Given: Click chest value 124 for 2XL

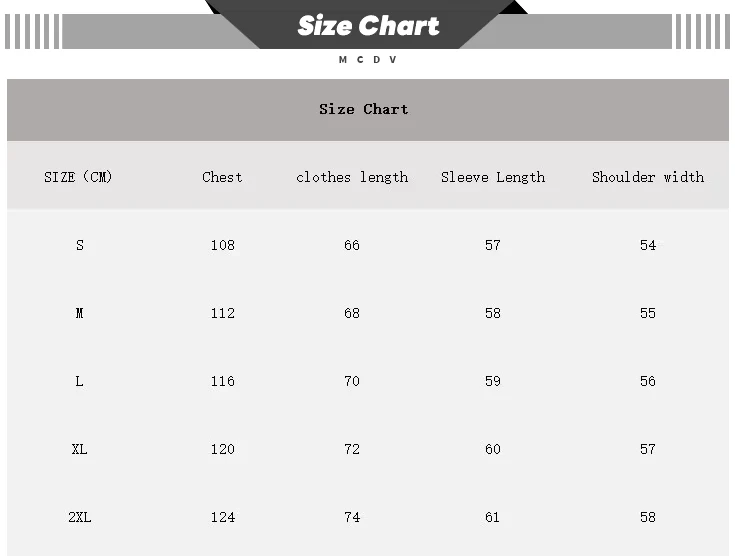Looking at the screenshot, I should [x=223, y=517].
